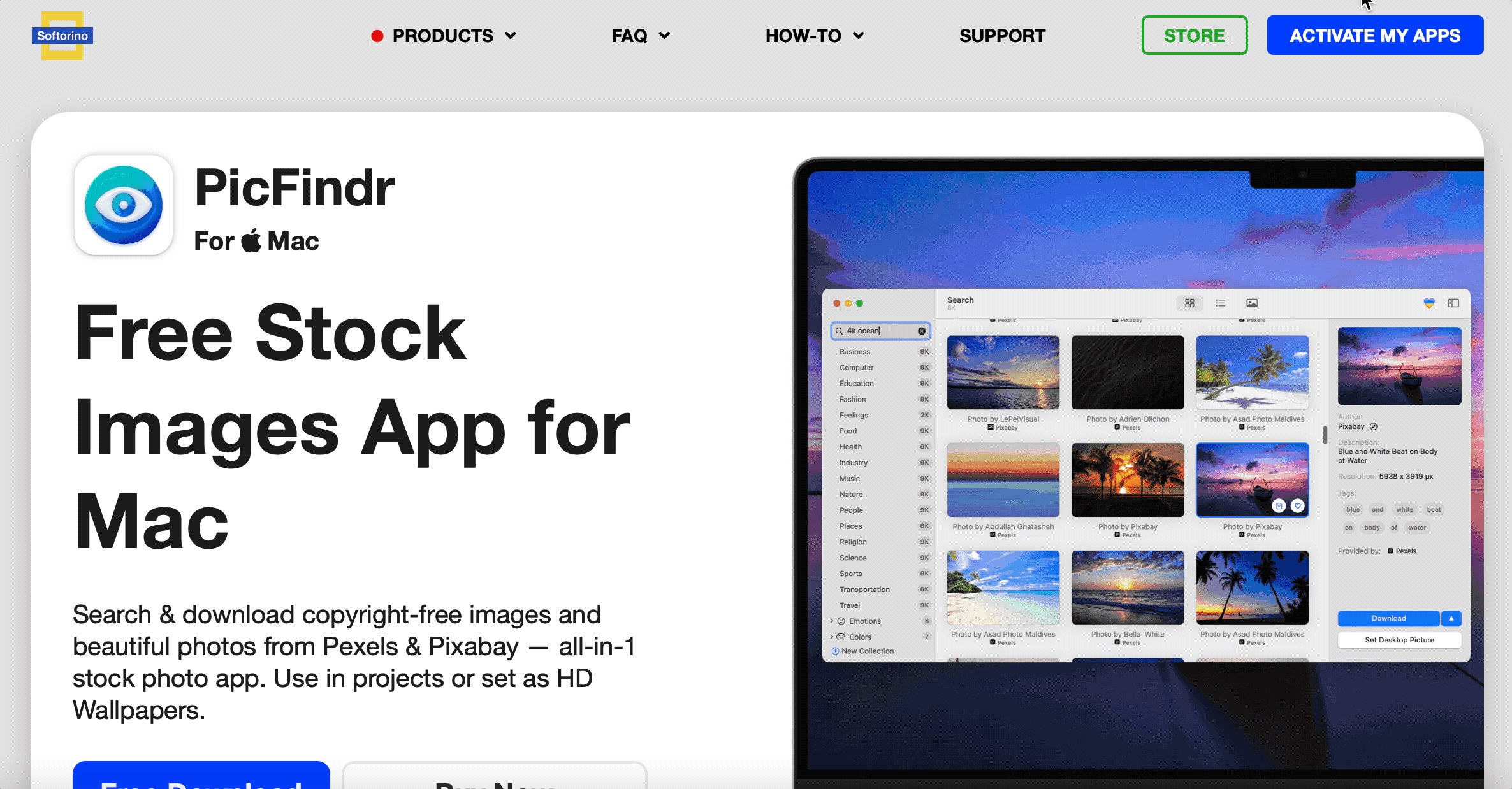The width and height of the screenshot is (1512, 789).
Task: Click the Ukraine heart icon
Action: point(1429,303)
